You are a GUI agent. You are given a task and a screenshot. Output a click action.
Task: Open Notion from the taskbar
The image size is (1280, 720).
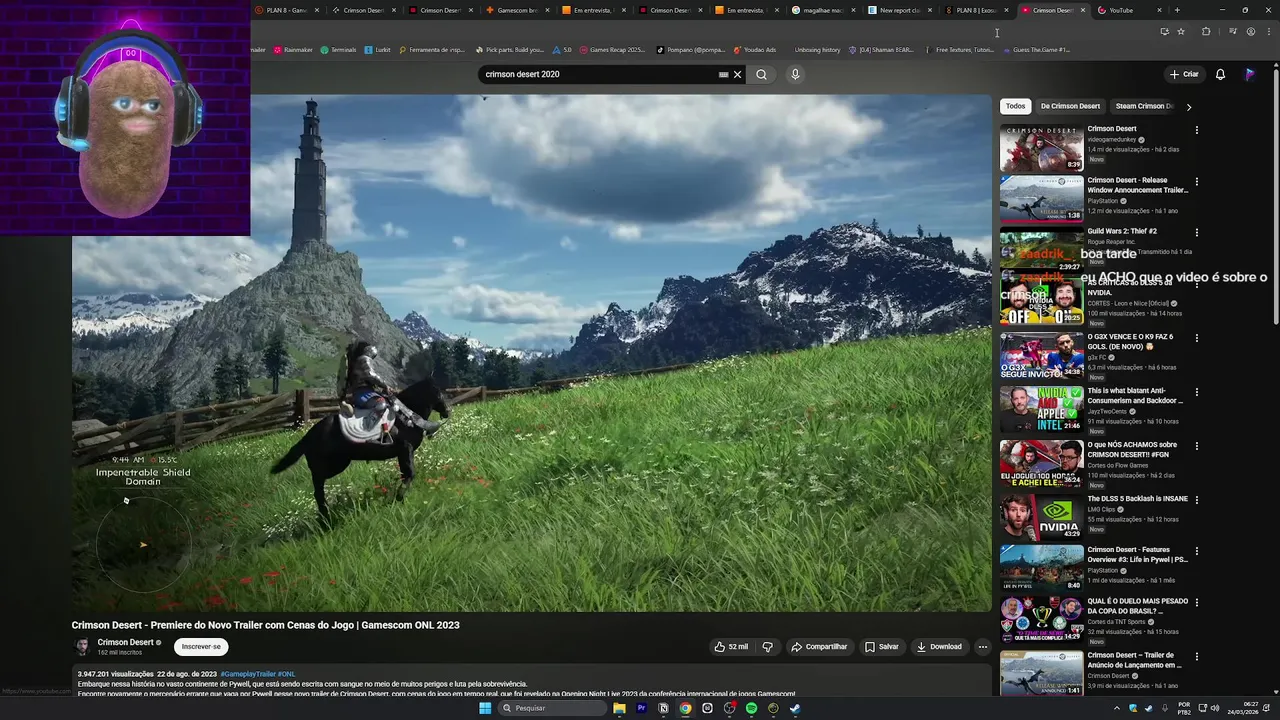click(663, 708)
